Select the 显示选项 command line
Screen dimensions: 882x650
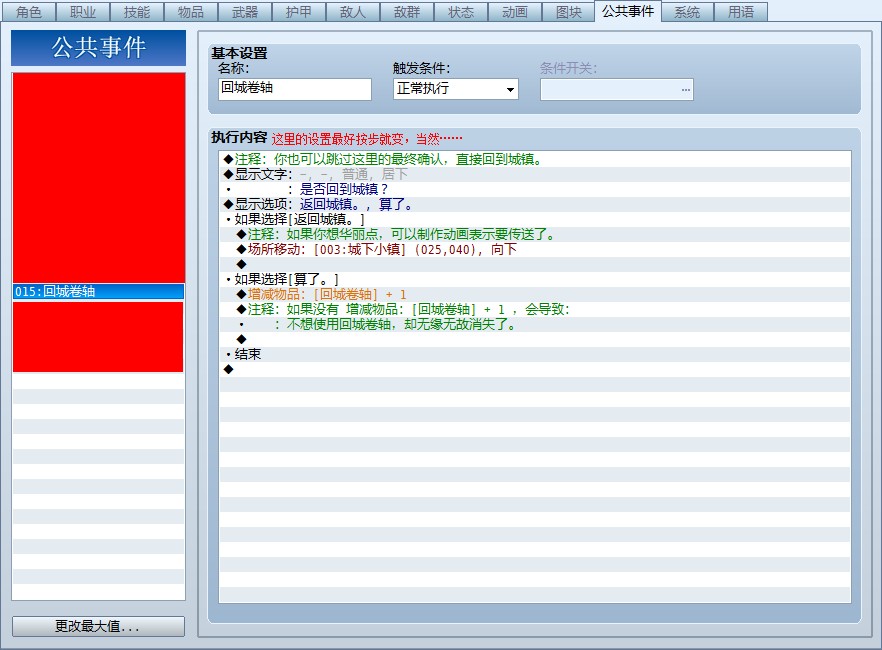coord(535,205)
